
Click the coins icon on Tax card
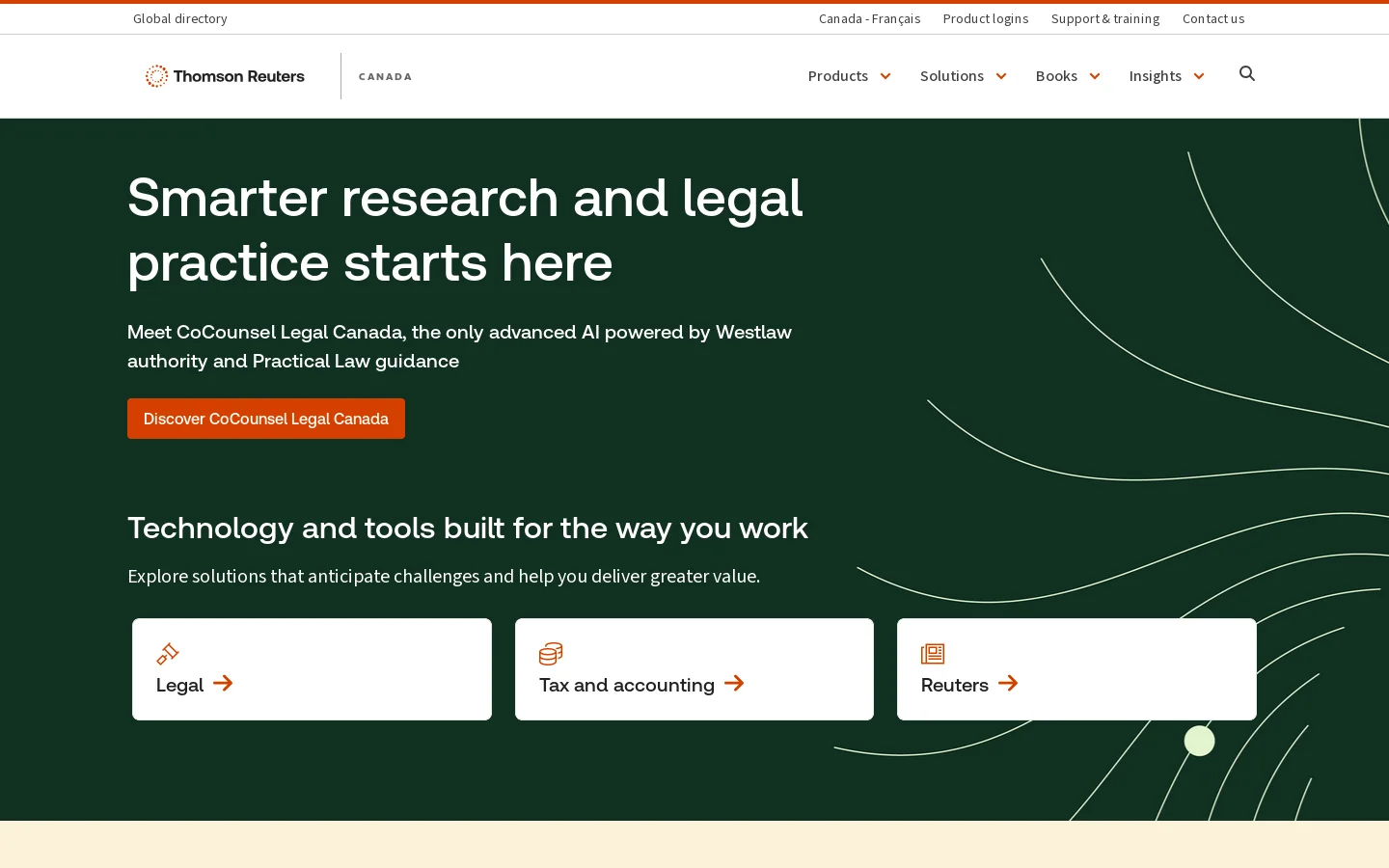point(551,654)
